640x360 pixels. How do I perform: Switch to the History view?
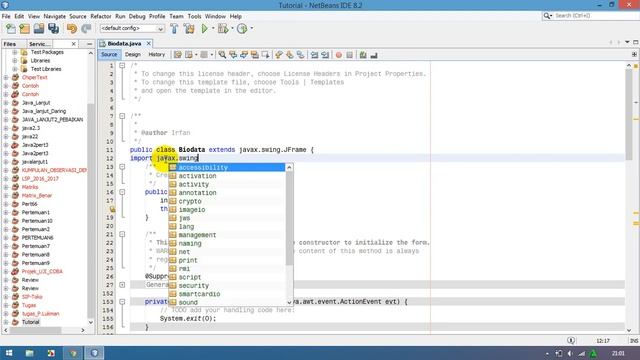[x=156, y=55]
